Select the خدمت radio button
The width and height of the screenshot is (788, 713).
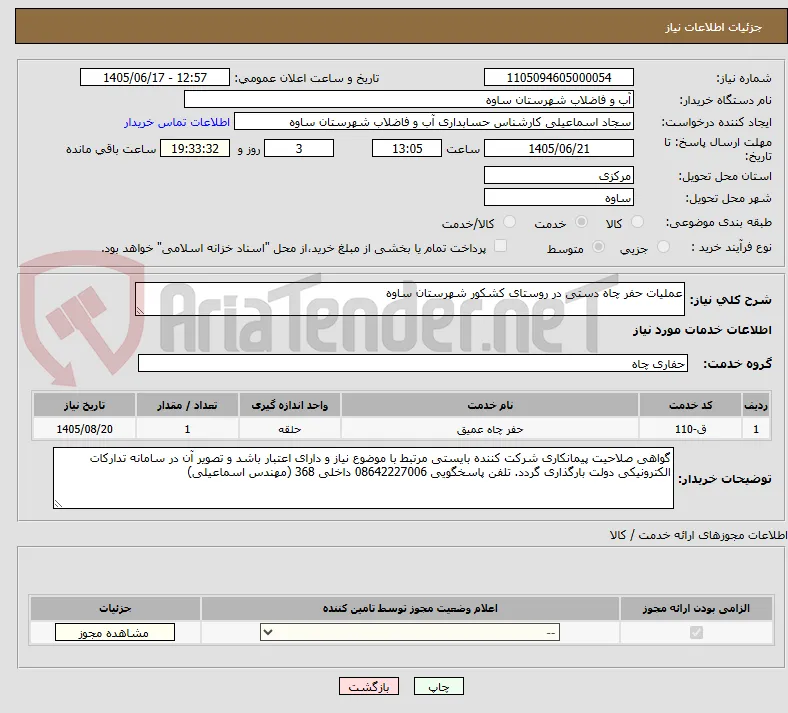tap(581, 222)
